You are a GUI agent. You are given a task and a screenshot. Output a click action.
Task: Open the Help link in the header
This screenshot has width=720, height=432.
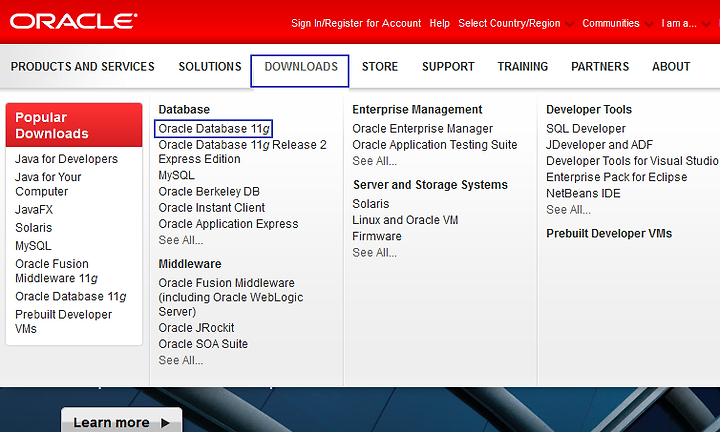pyautogui.click(x=439, y=23)
